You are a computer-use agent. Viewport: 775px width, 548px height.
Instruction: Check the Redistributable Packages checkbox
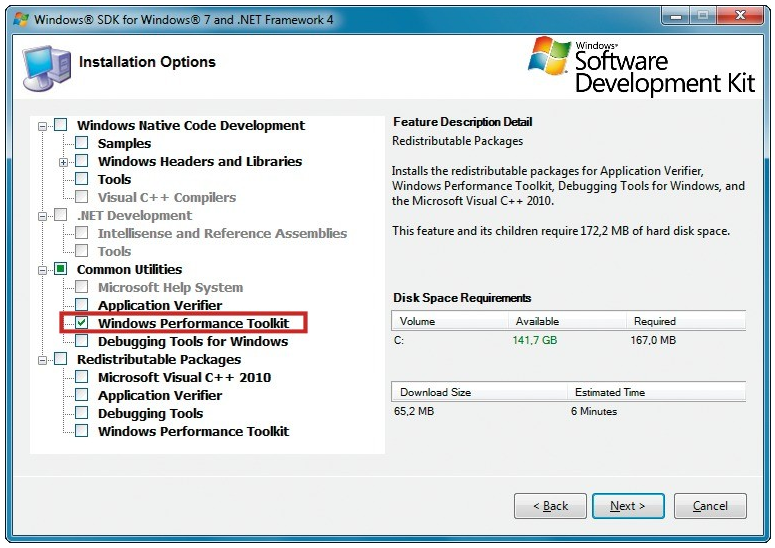60,359
